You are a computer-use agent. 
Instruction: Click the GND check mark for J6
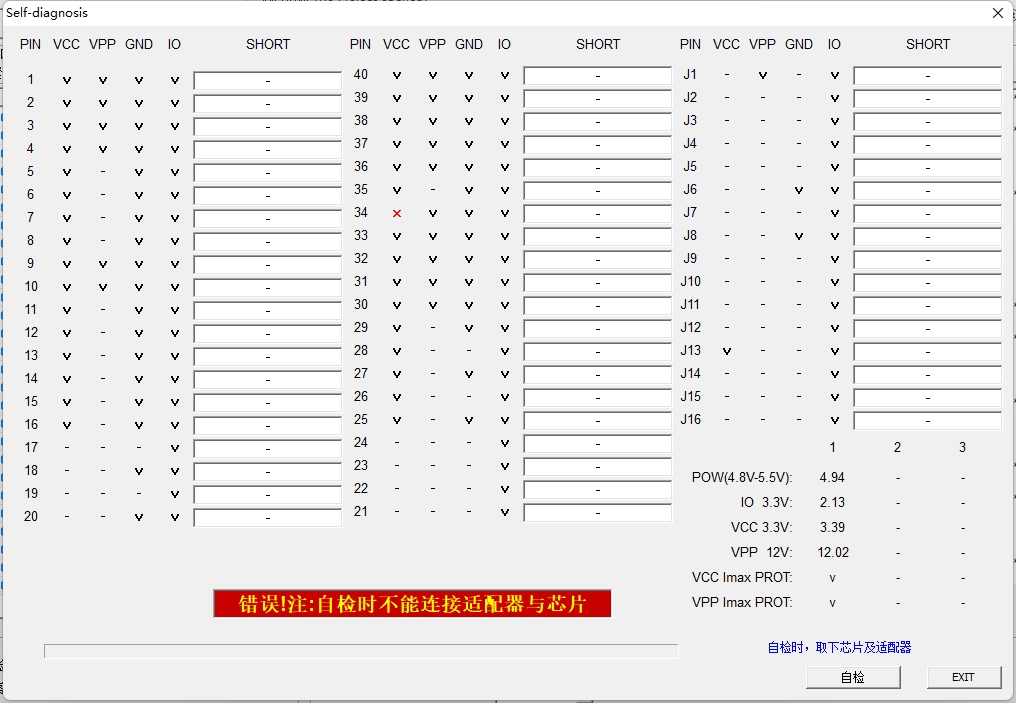tap(798, 190)
